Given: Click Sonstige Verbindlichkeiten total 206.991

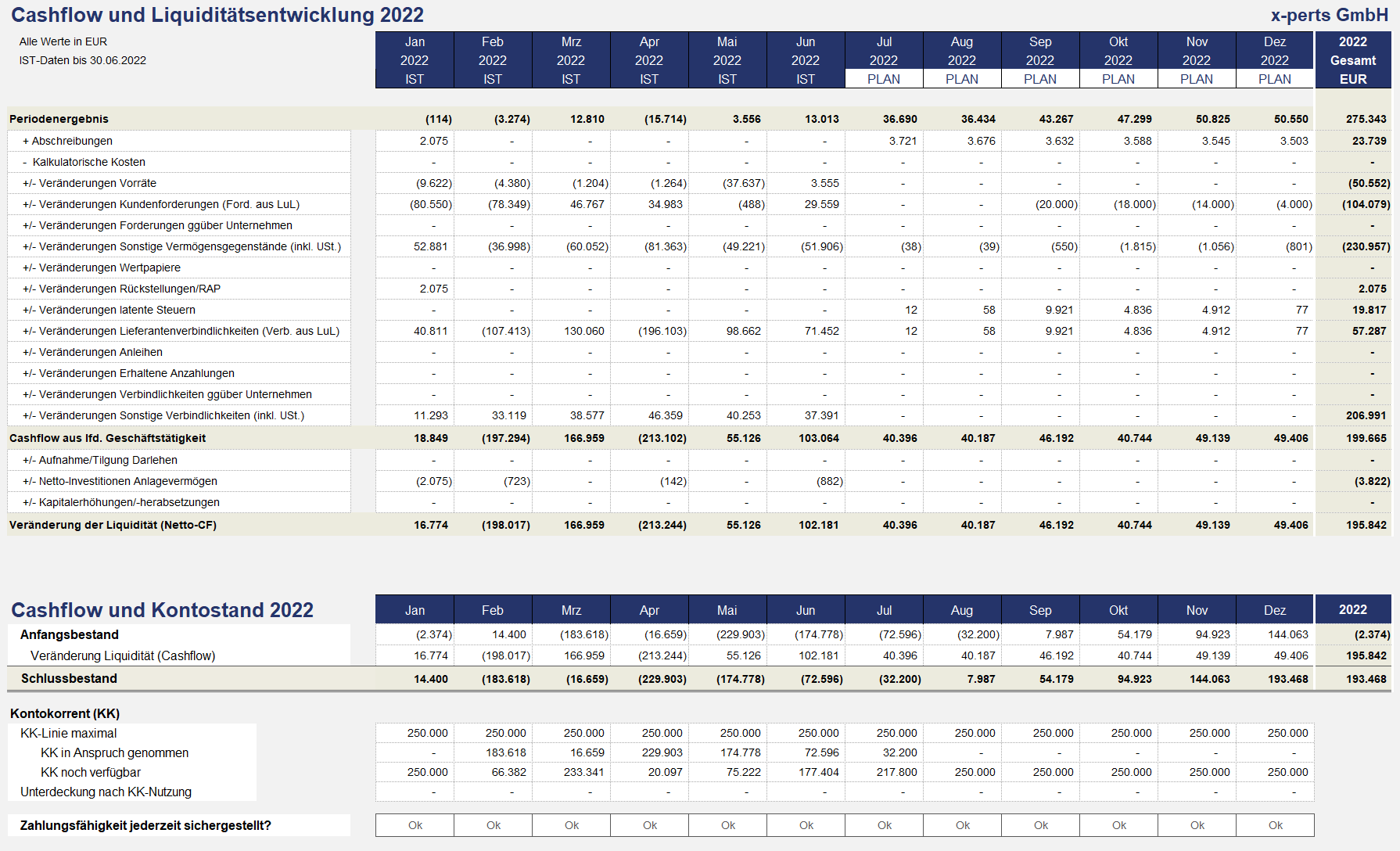Looking at the screenshot, I should [x=1366, y=415].
